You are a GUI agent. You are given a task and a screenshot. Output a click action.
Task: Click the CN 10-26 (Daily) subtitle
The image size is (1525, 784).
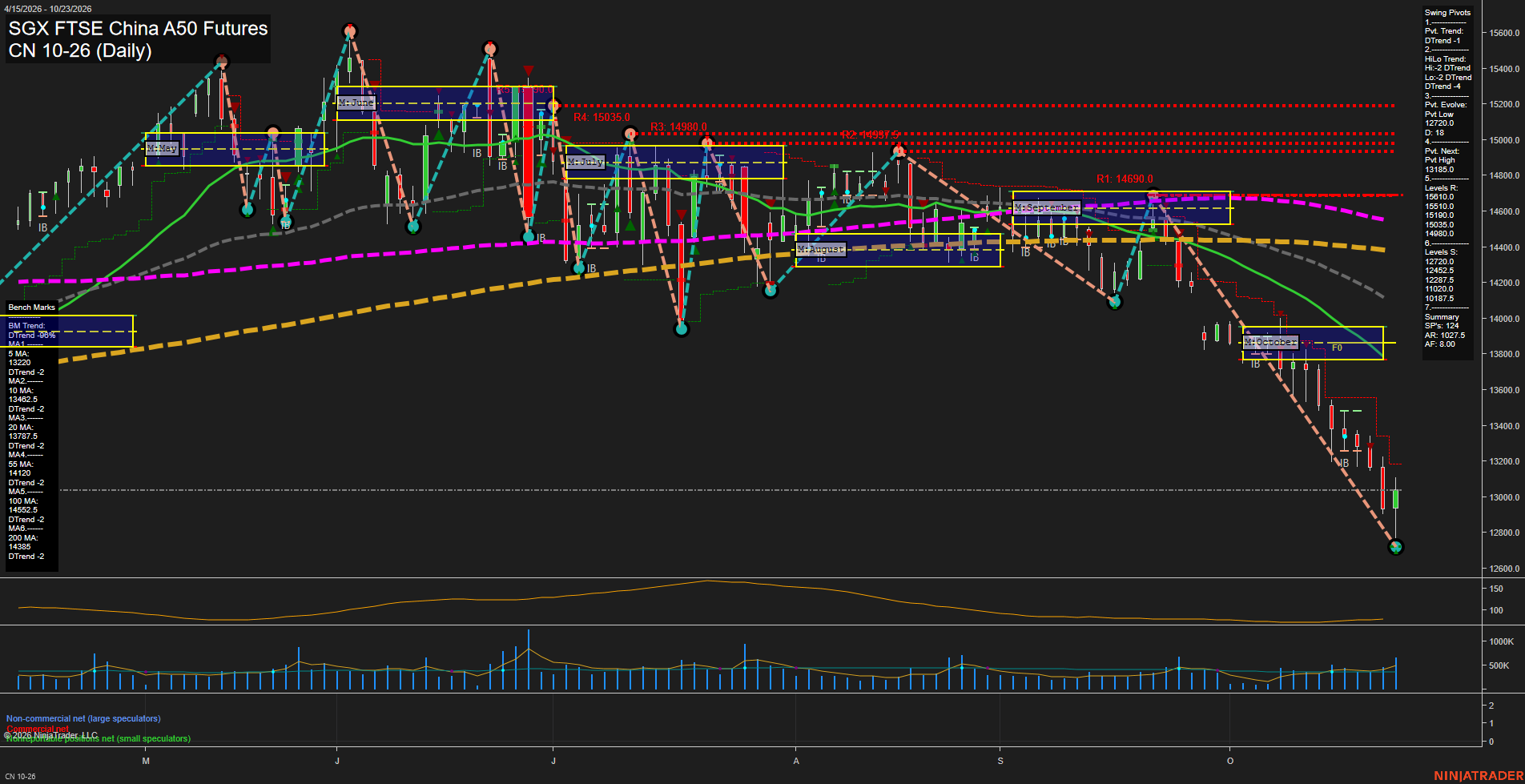[80, 51]
